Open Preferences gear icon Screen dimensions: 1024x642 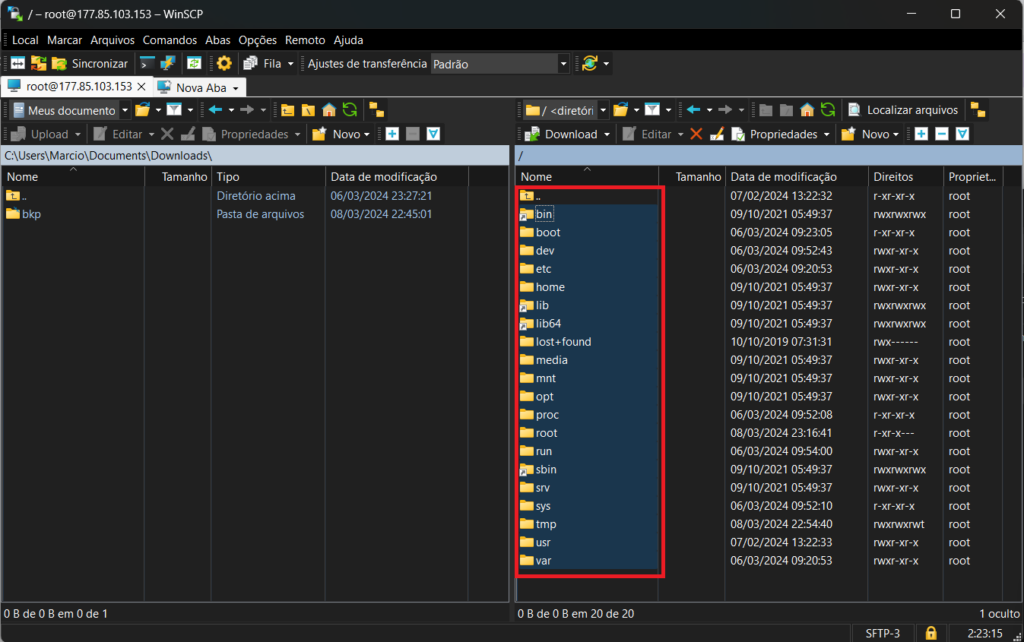(x=224, y=63)
